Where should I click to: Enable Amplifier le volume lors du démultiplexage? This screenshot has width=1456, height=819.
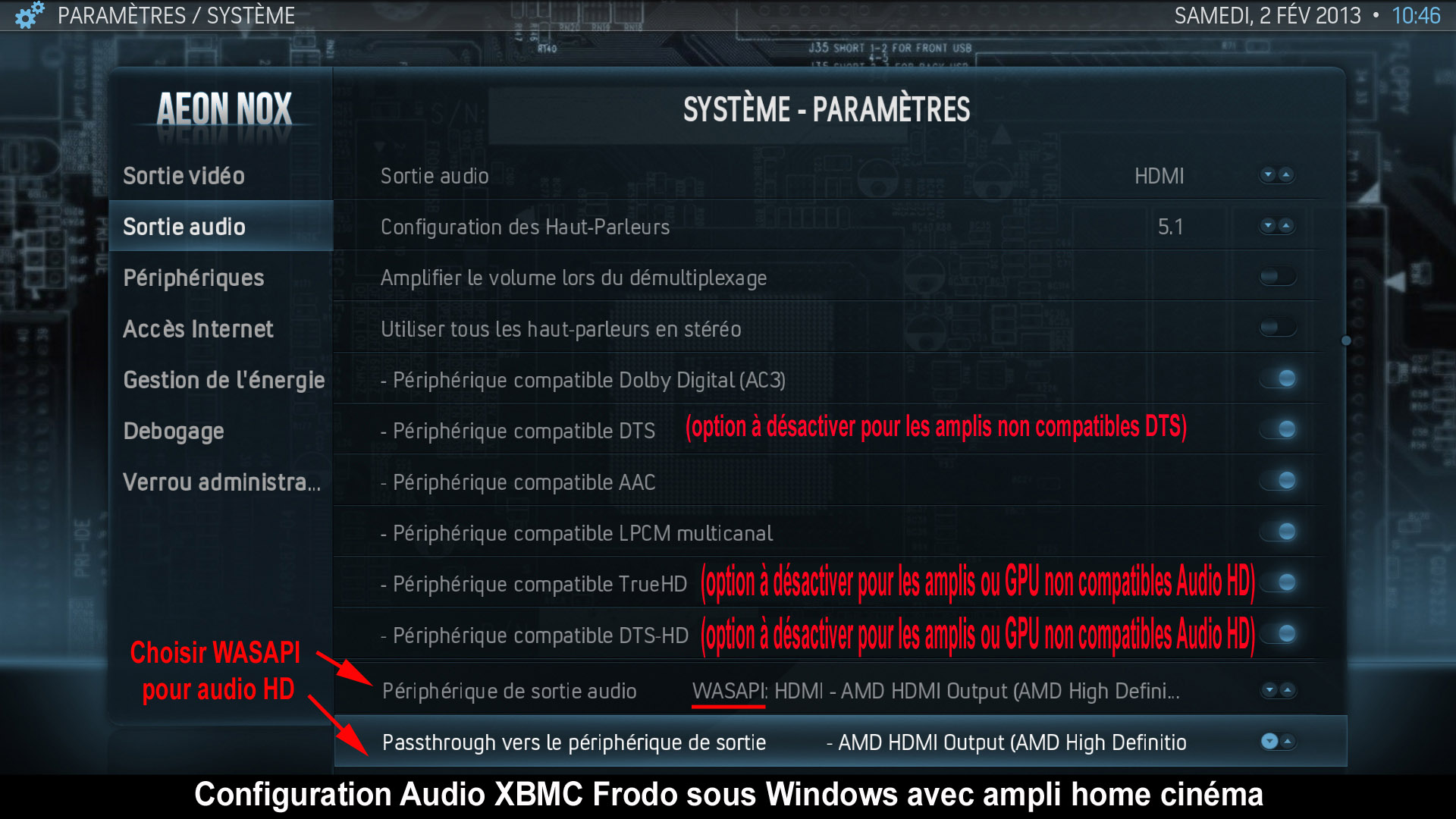click(1278, 277)
